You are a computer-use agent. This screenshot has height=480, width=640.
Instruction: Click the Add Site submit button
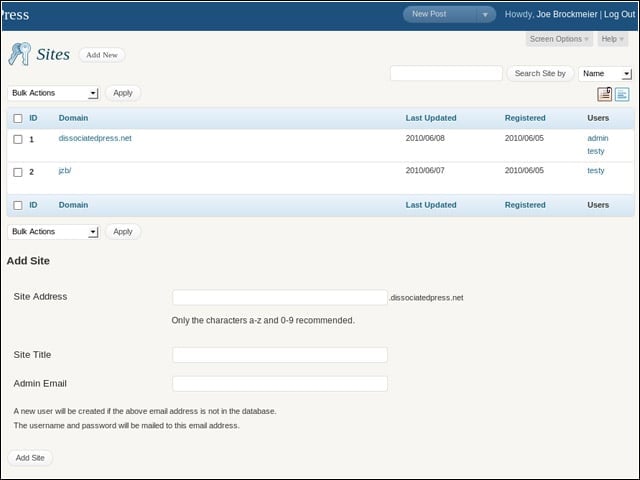[x=30, y=458]
